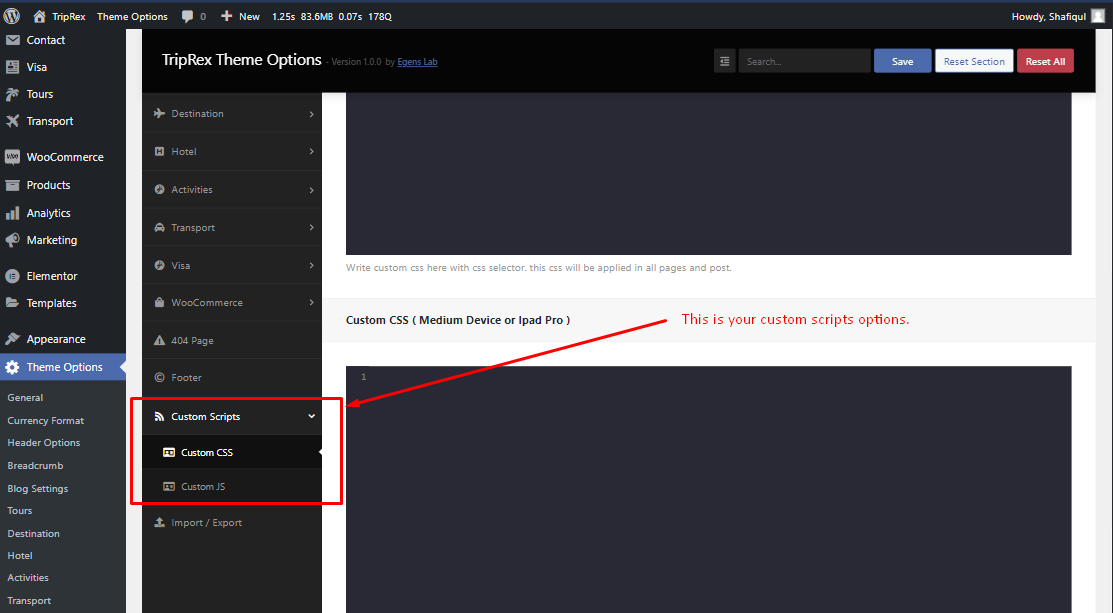Open the Custom JS sub-section
Screen dimensions: 1113x613
pyautogui.click(x=232, y=486)
